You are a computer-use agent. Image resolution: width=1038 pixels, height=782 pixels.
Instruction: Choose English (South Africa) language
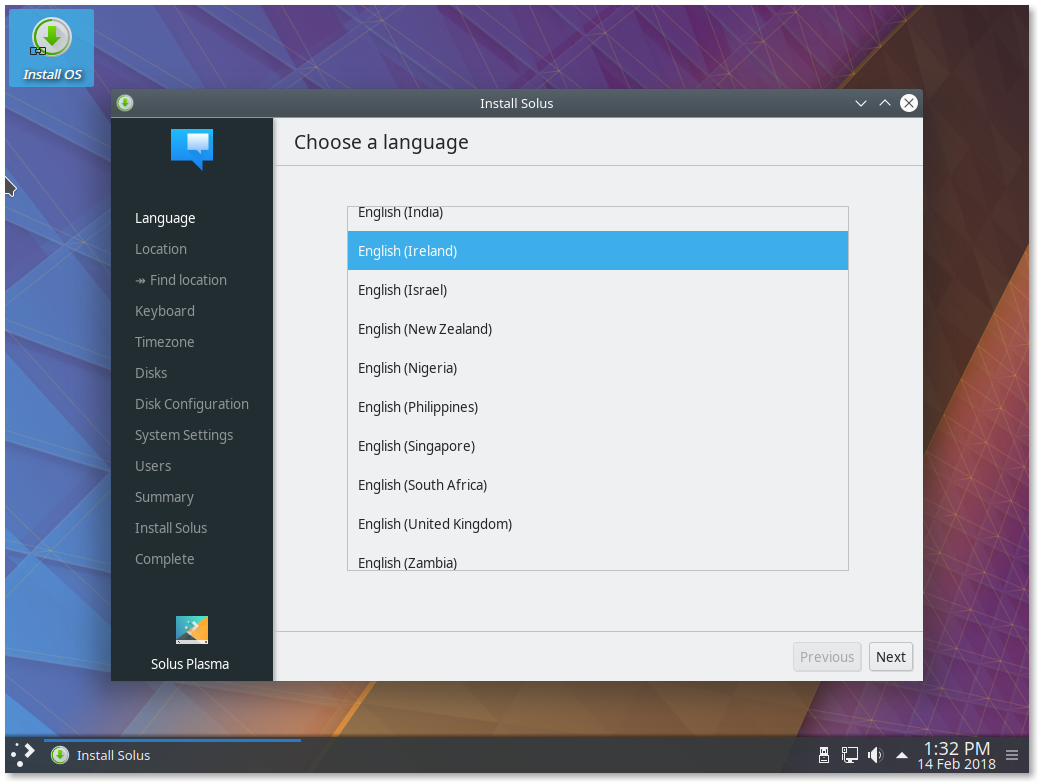tap(597, 485)
